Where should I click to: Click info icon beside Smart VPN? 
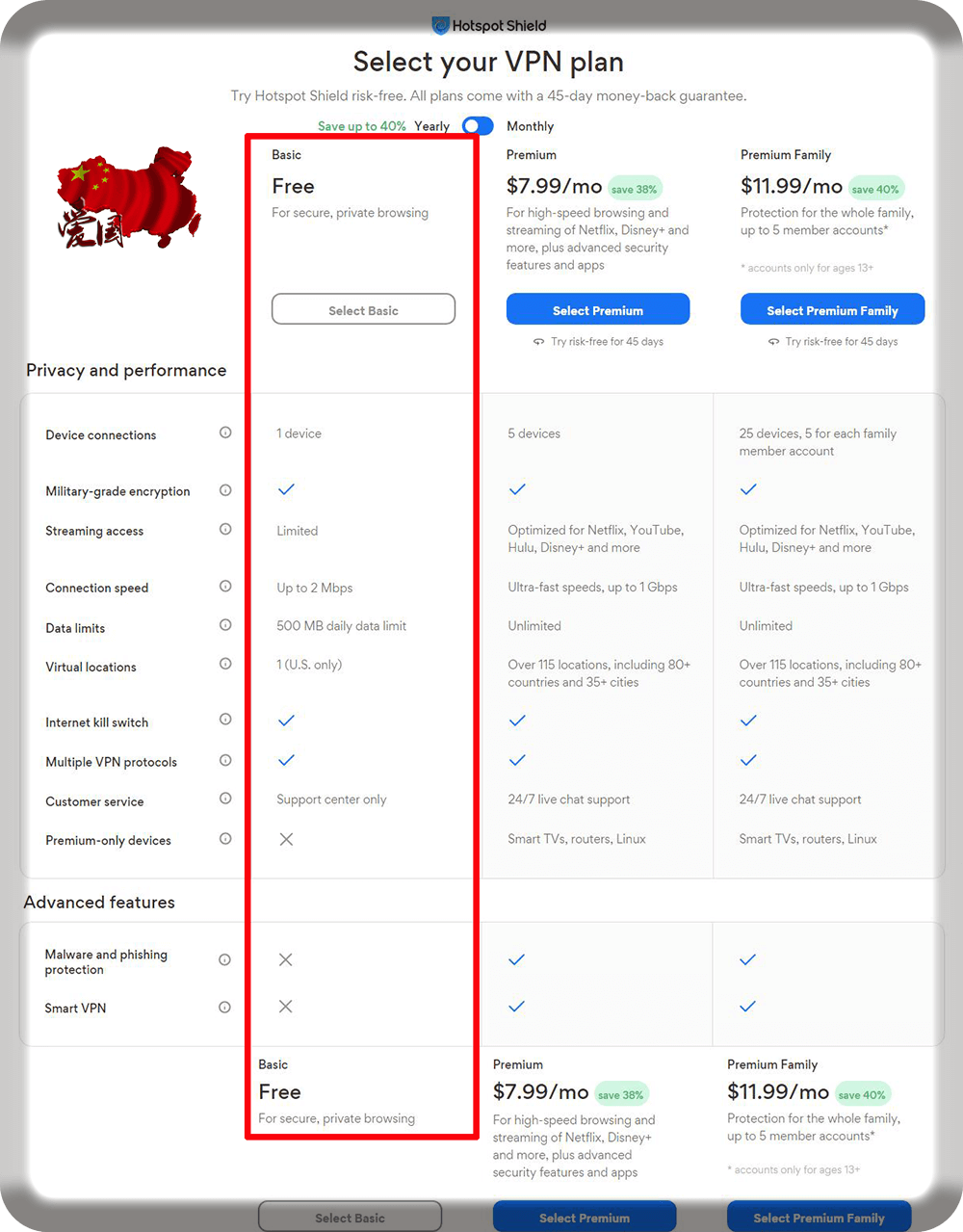224,1008
